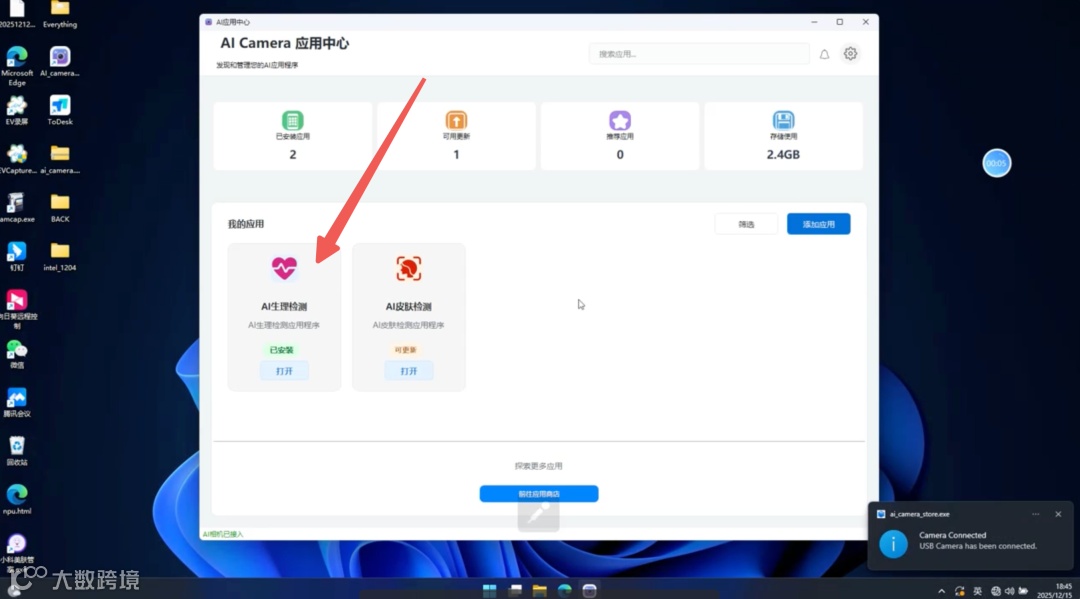This screenshot has height=599, width=1080.
Task: Select the 回收站 recycle bin icon
Action: (17, 452)
